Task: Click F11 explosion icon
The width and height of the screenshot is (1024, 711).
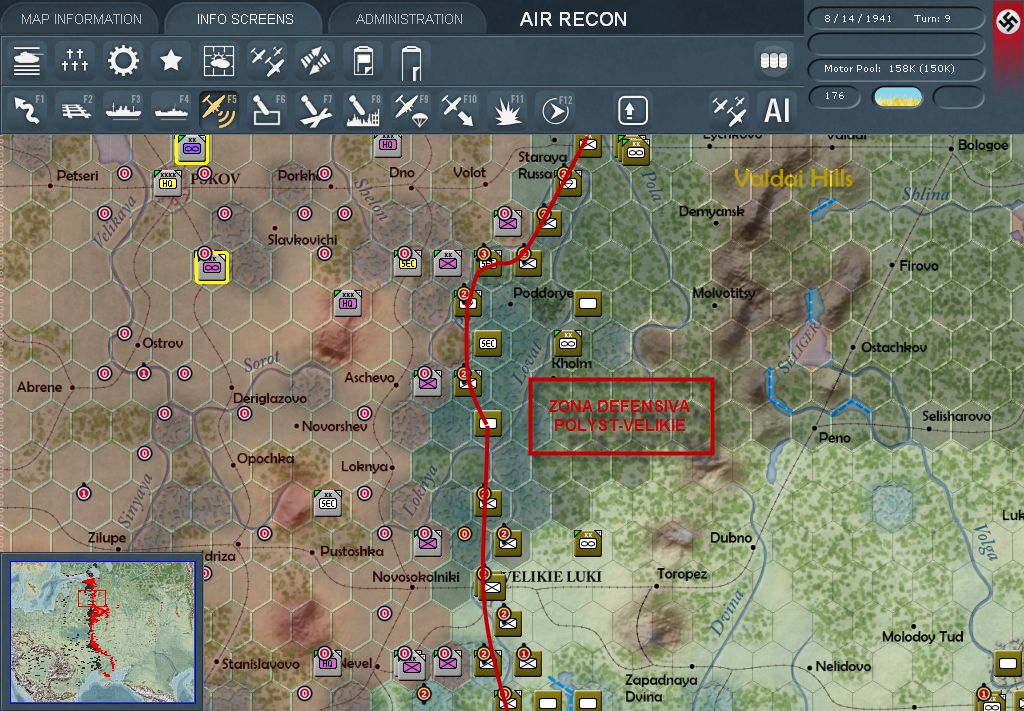Action: (x=508, y=109)
